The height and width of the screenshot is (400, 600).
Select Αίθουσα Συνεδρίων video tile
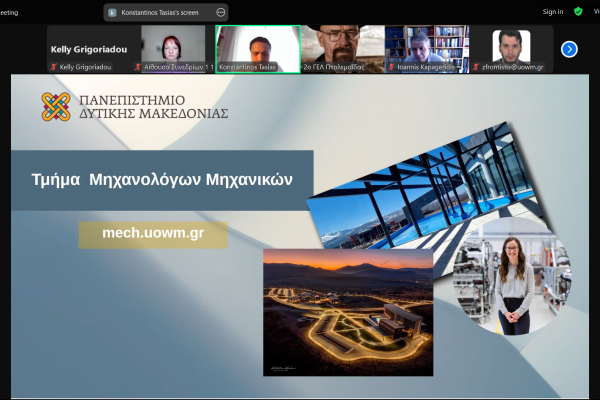(x=173, y=49)
